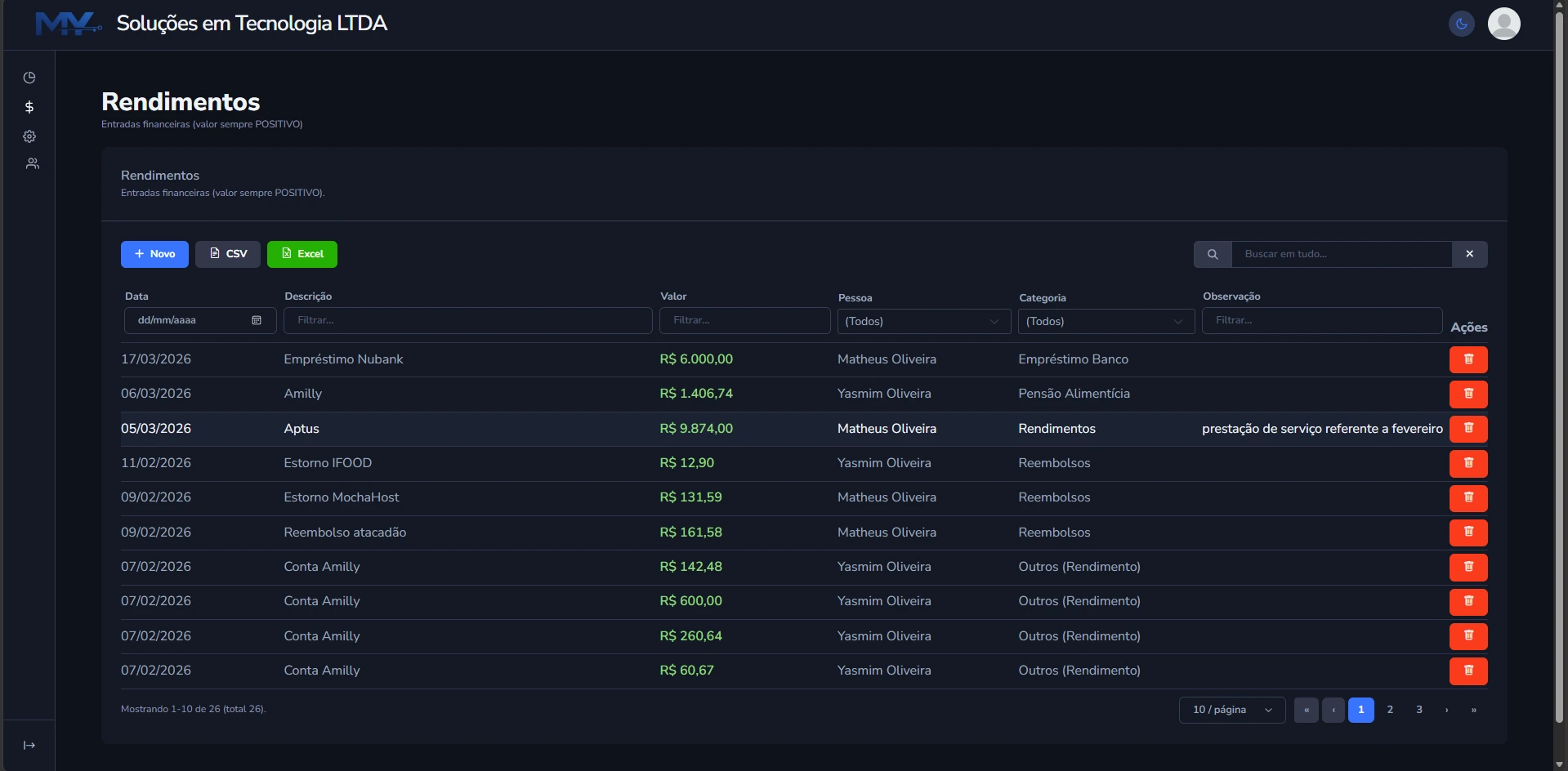
Task: Toggle dark mode with the moon icon
Action: [x=1462, y=24]
